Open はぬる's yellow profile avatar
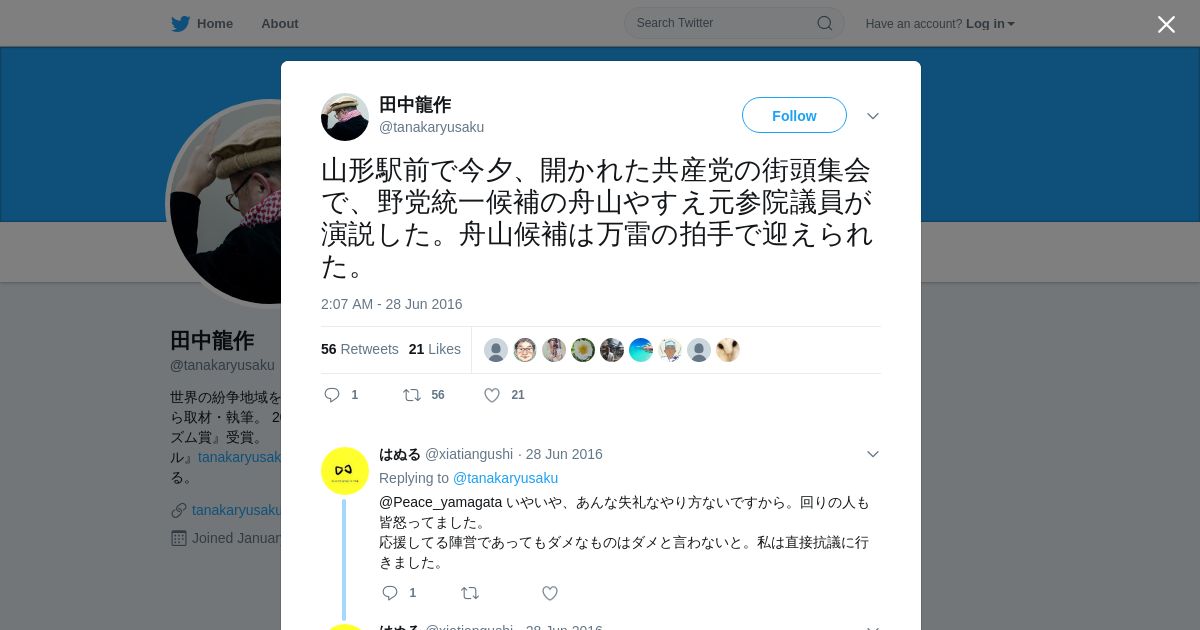Viewport: 1200px width, 630px height. (x=345, y=471)
